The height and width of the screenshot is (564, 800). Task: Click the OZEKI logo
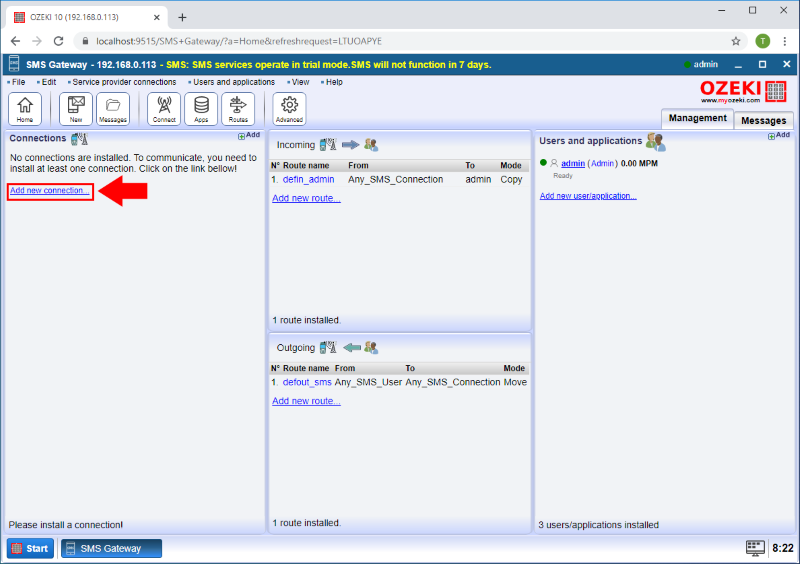click(x=743, y=91)
